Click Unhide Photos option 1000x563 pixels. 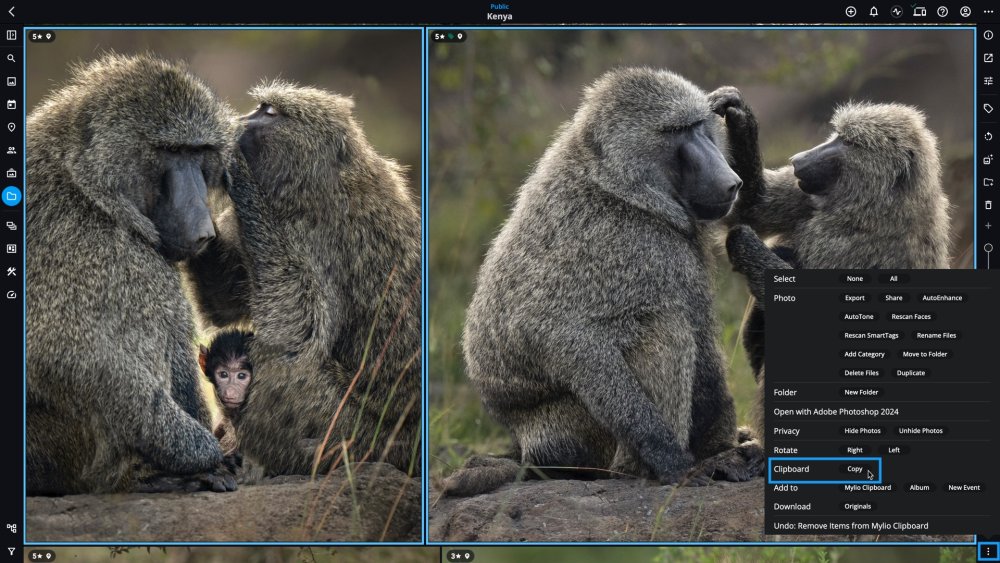[920, 431]
